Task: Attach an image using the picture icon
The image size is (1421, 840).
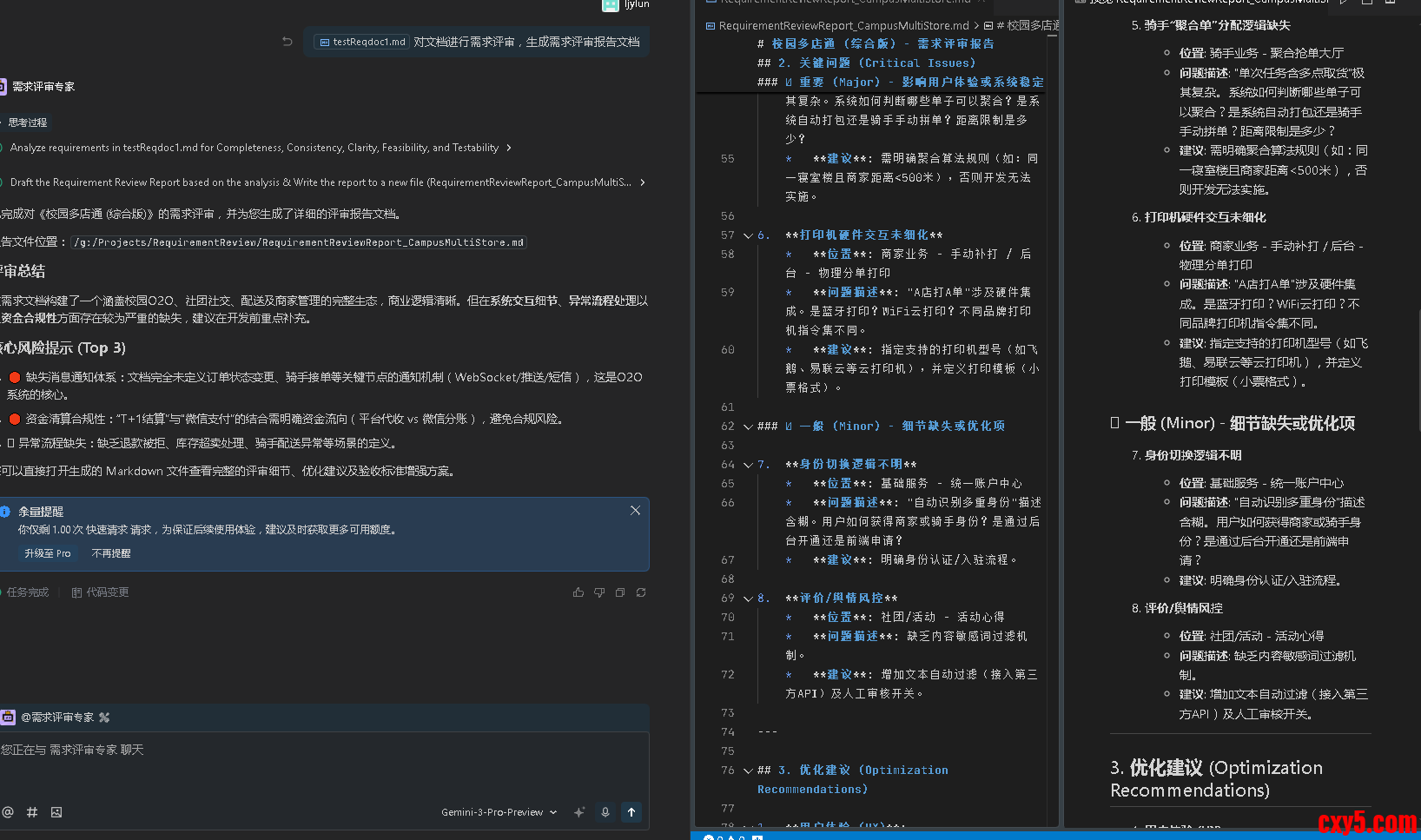Action: pyautogui.click(x=56, y=812)
